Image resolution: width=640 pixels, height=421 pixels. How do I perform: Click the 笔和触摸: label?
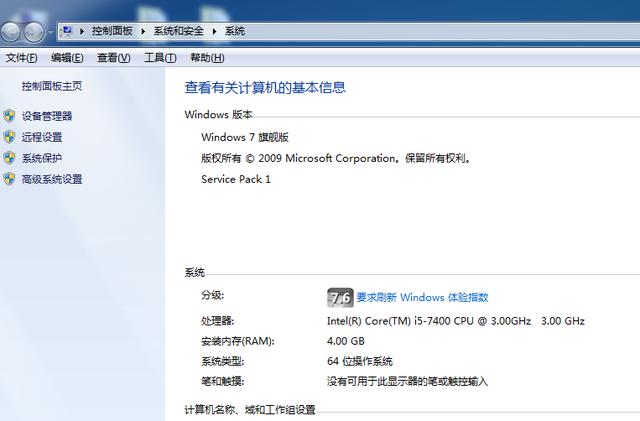[x=222, y=381]
